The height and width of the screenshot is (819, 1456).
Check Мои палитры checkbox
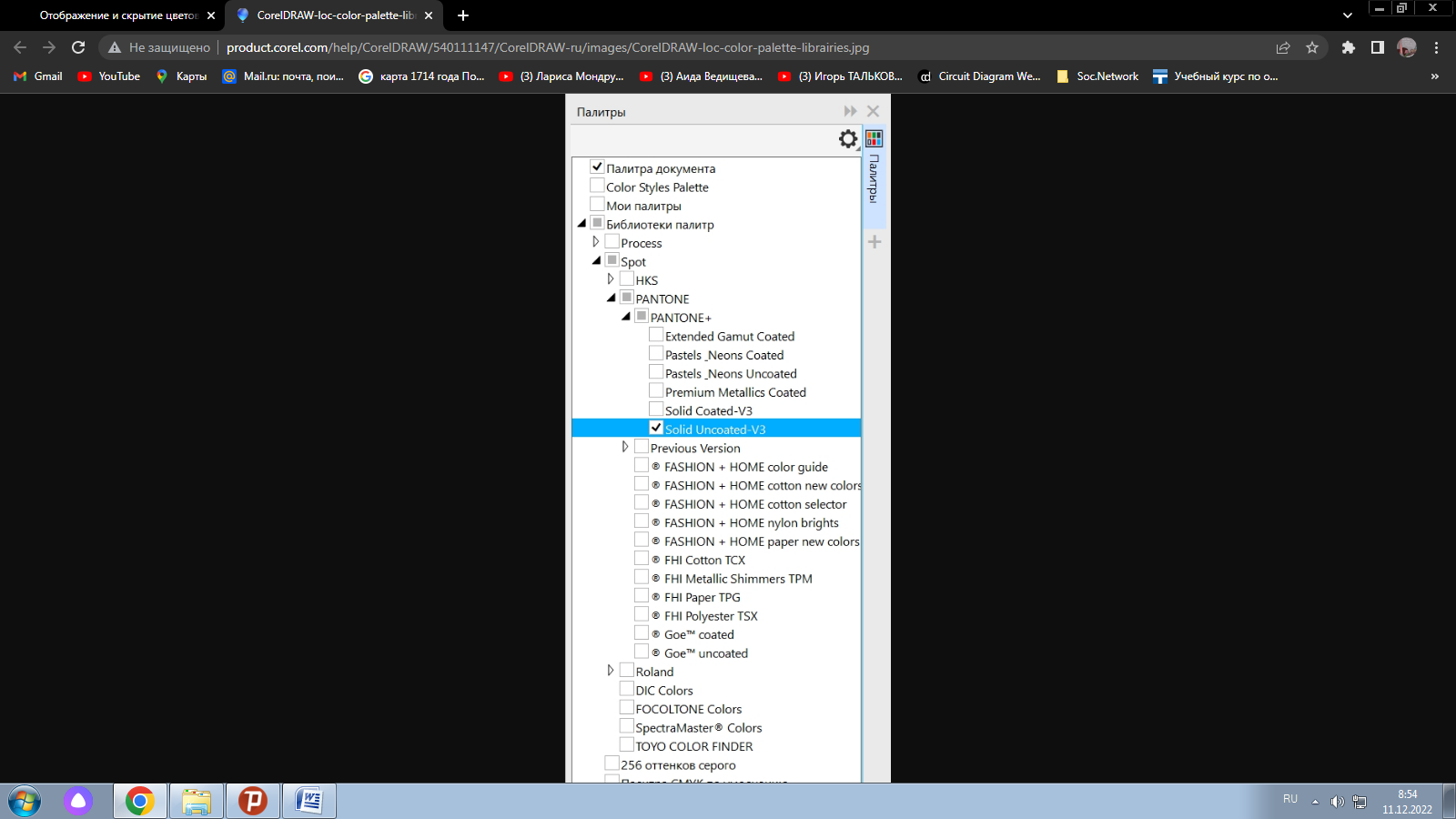point(597,204)
